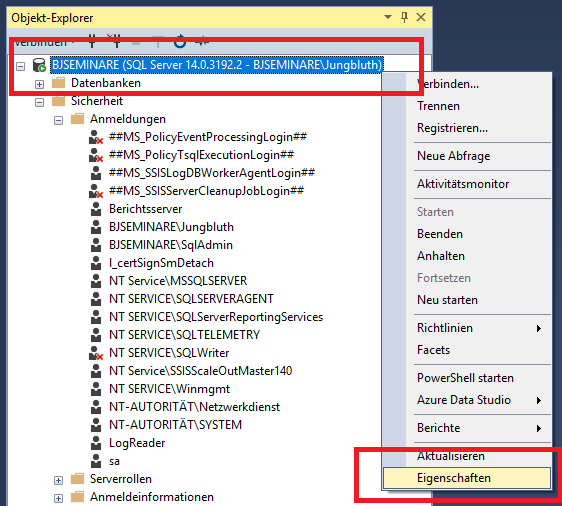Select PowerShell starten menu entry
This screenshot has width=562, height=506.
[465, 378]
